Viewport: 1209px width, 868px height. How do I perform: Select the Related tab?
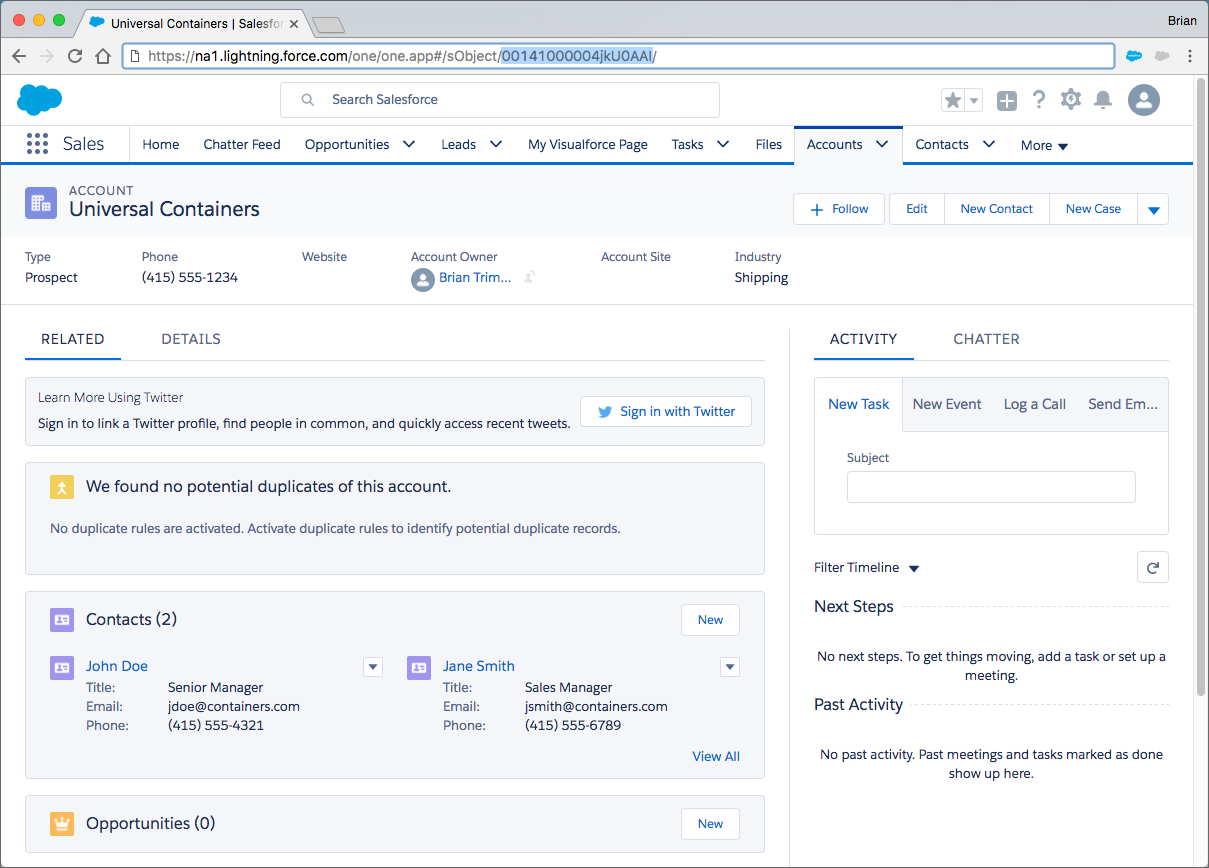(x=73, y=339)
